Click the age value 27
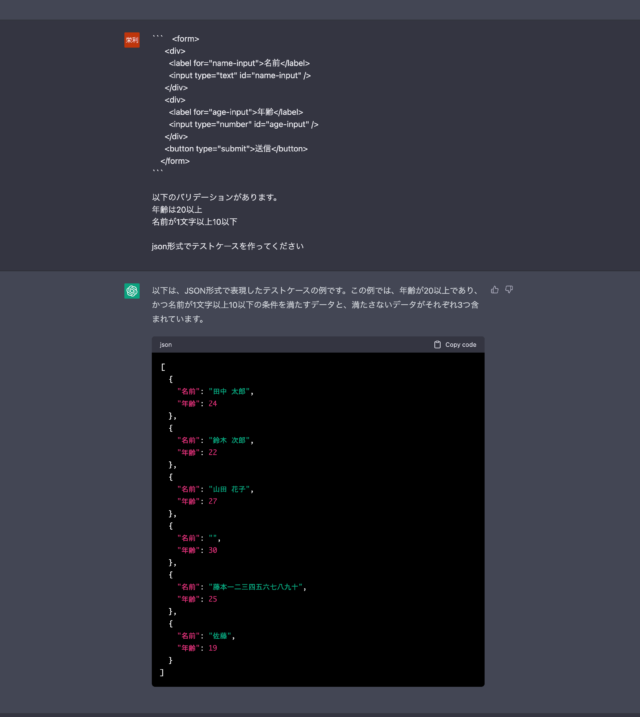640x717 pixels. (x=213, y=501)
